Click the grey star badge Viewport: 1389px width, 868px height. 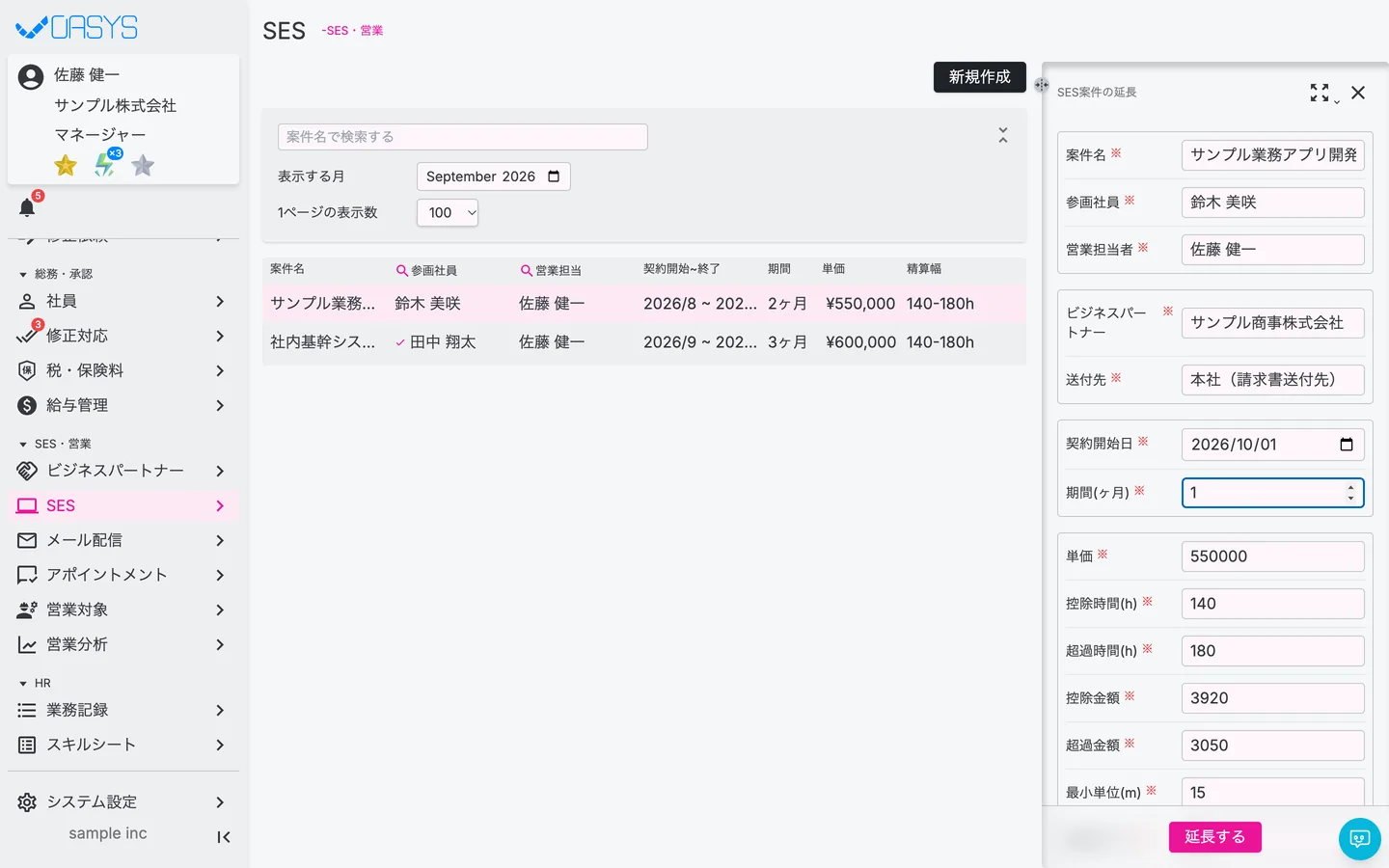(143, 166)
